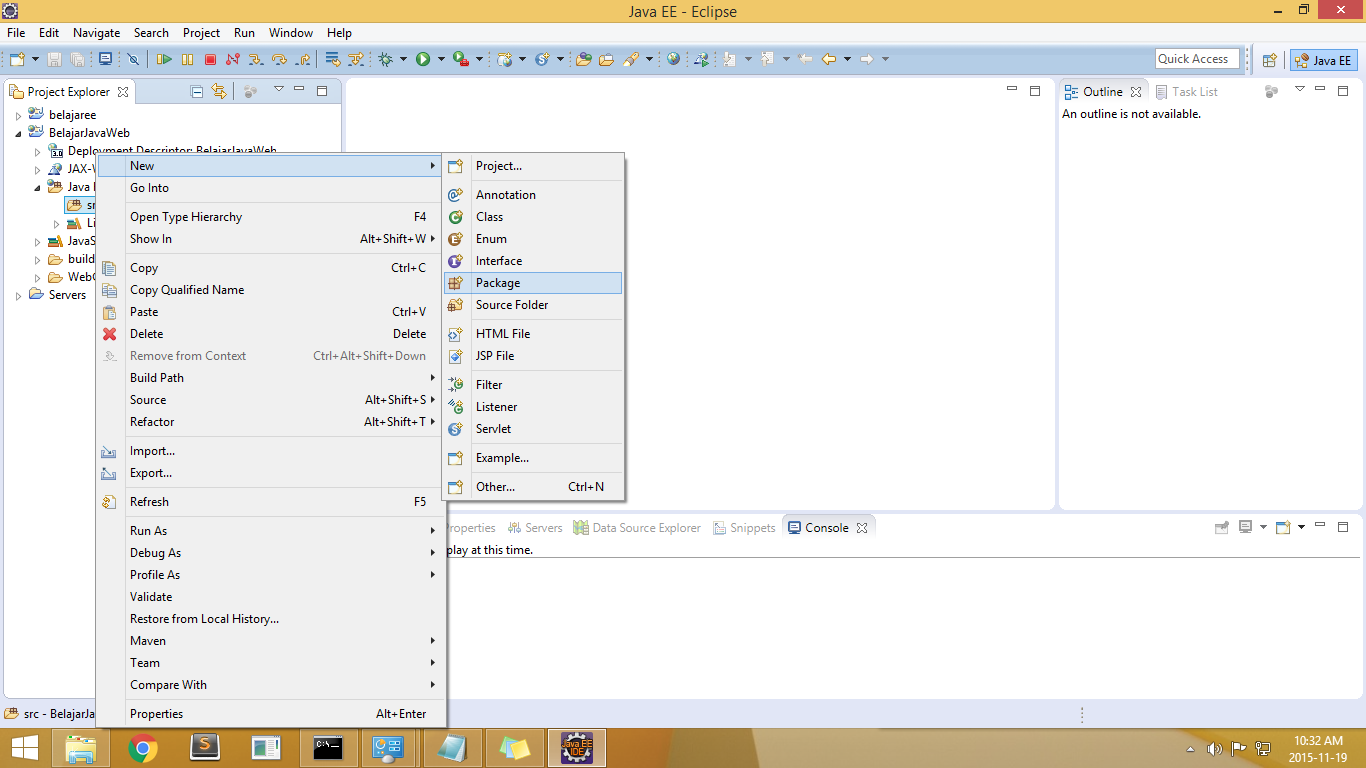Click the Step Over toolbar icon

279,60
